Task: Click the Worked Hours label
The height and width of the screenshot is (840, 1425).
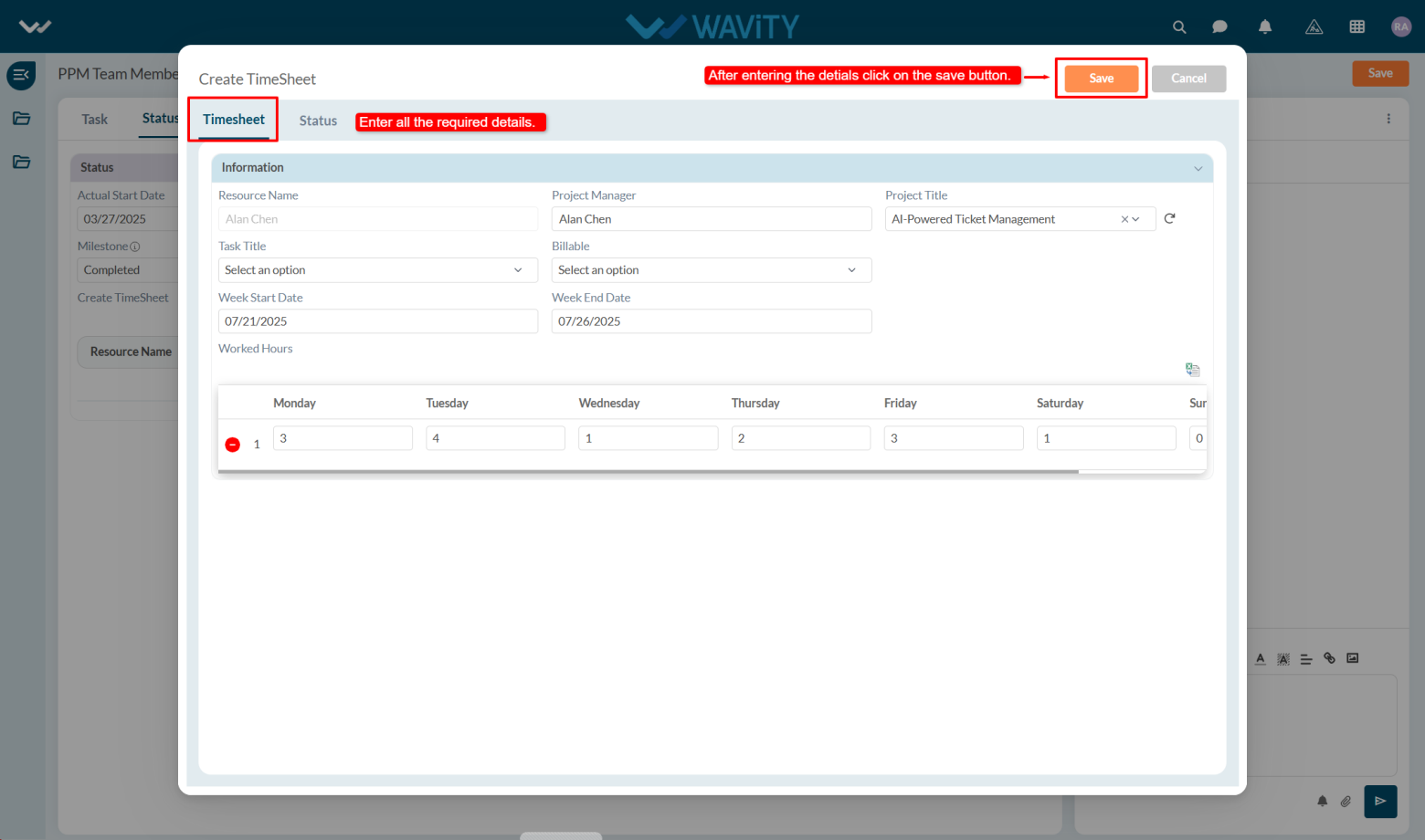Action: (256, 349)
